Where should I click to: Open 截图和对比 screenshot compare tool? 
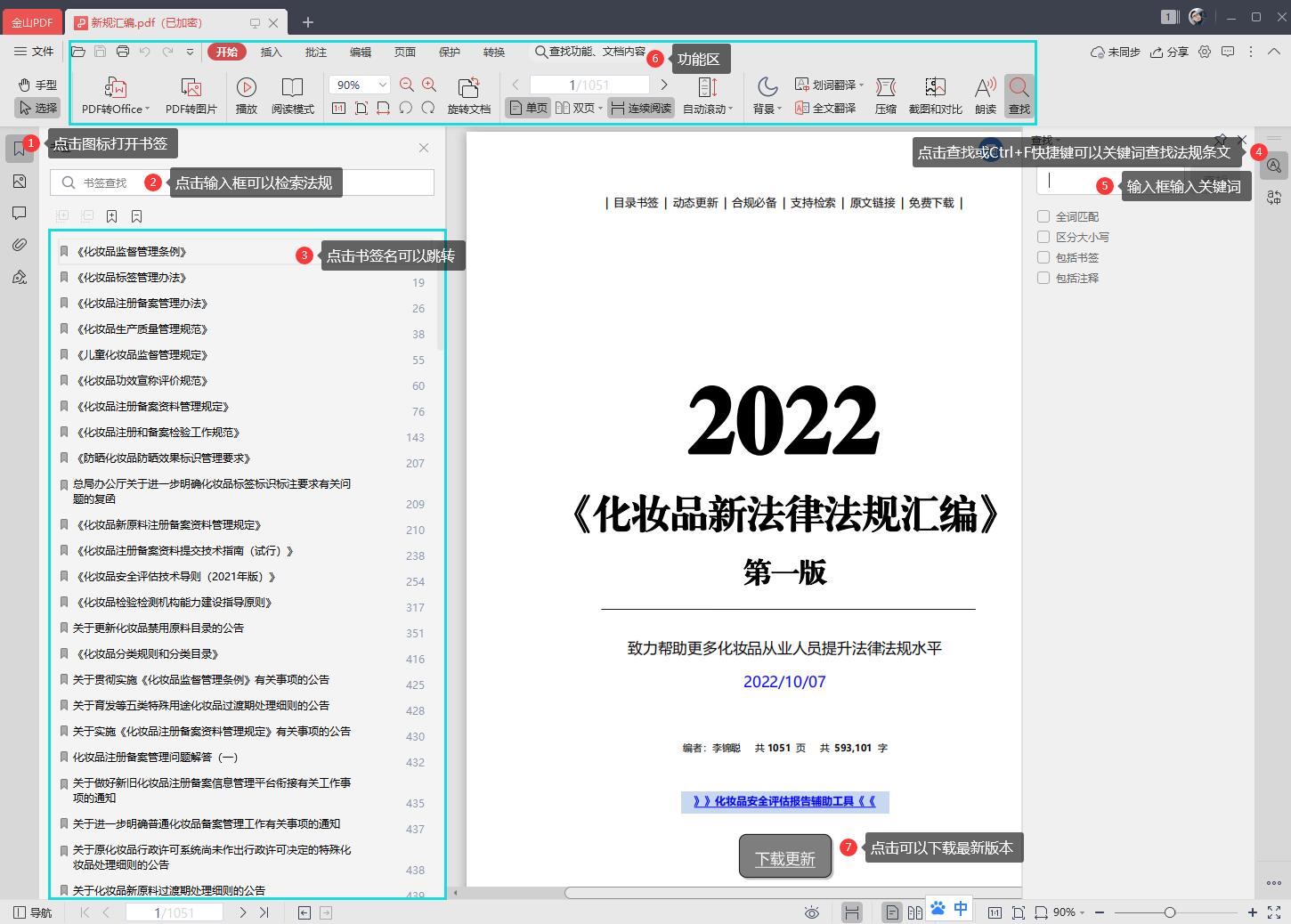[x=935, y=95]
